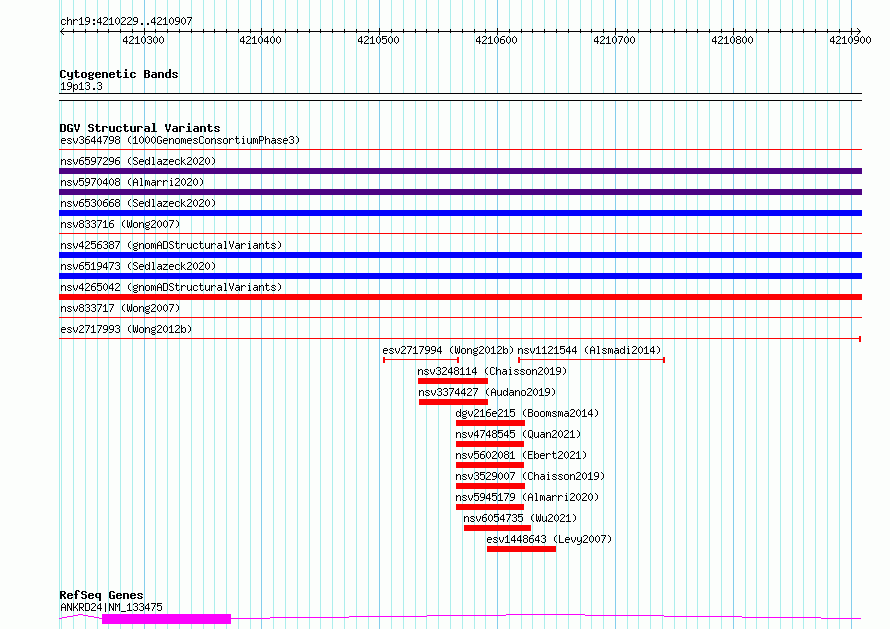The image size is (890, 629).
Task: Click the thin red span under nsv1121544
Action: 591,360
